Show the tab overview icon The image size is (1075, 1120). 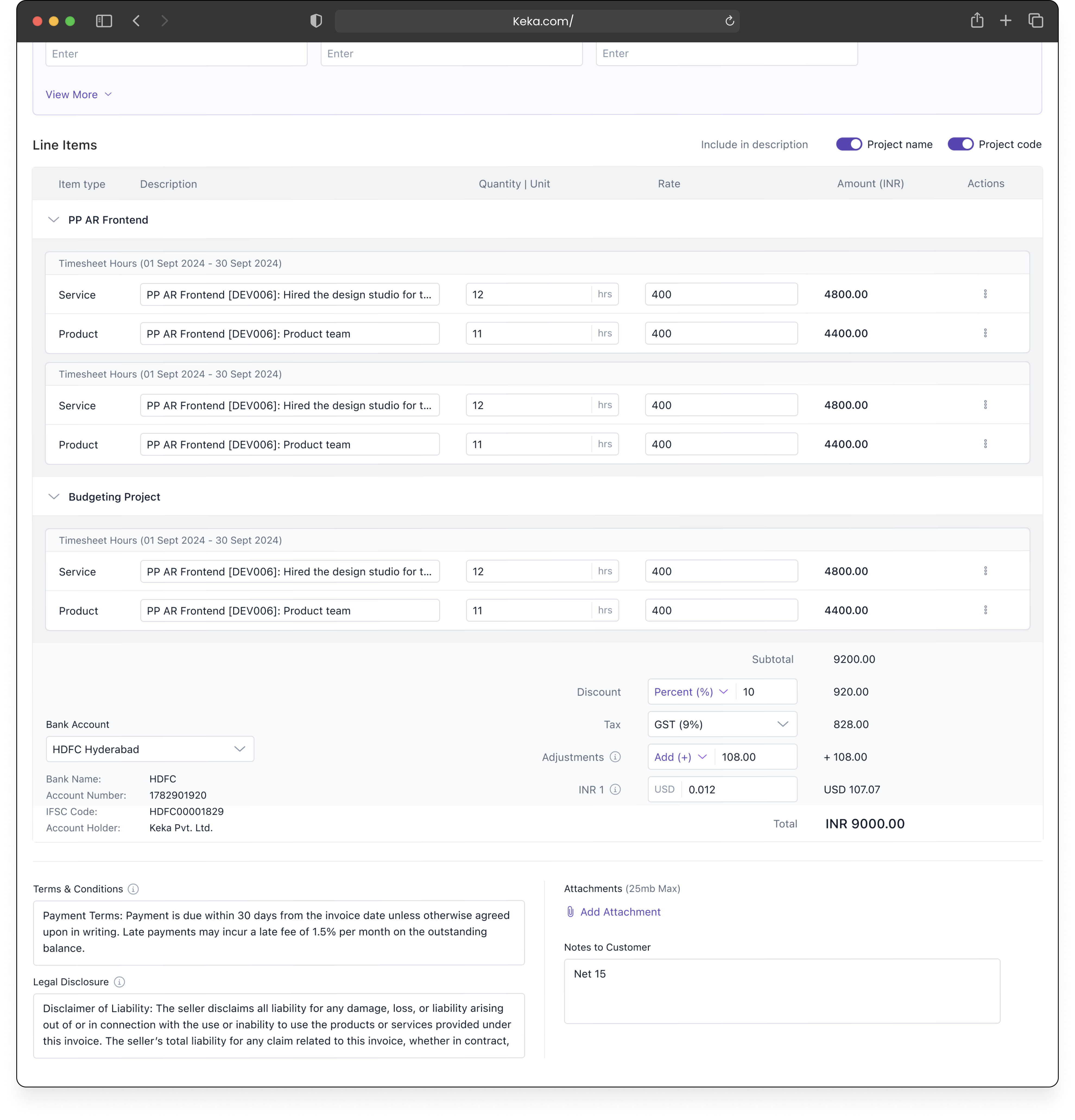(1036, 21)
